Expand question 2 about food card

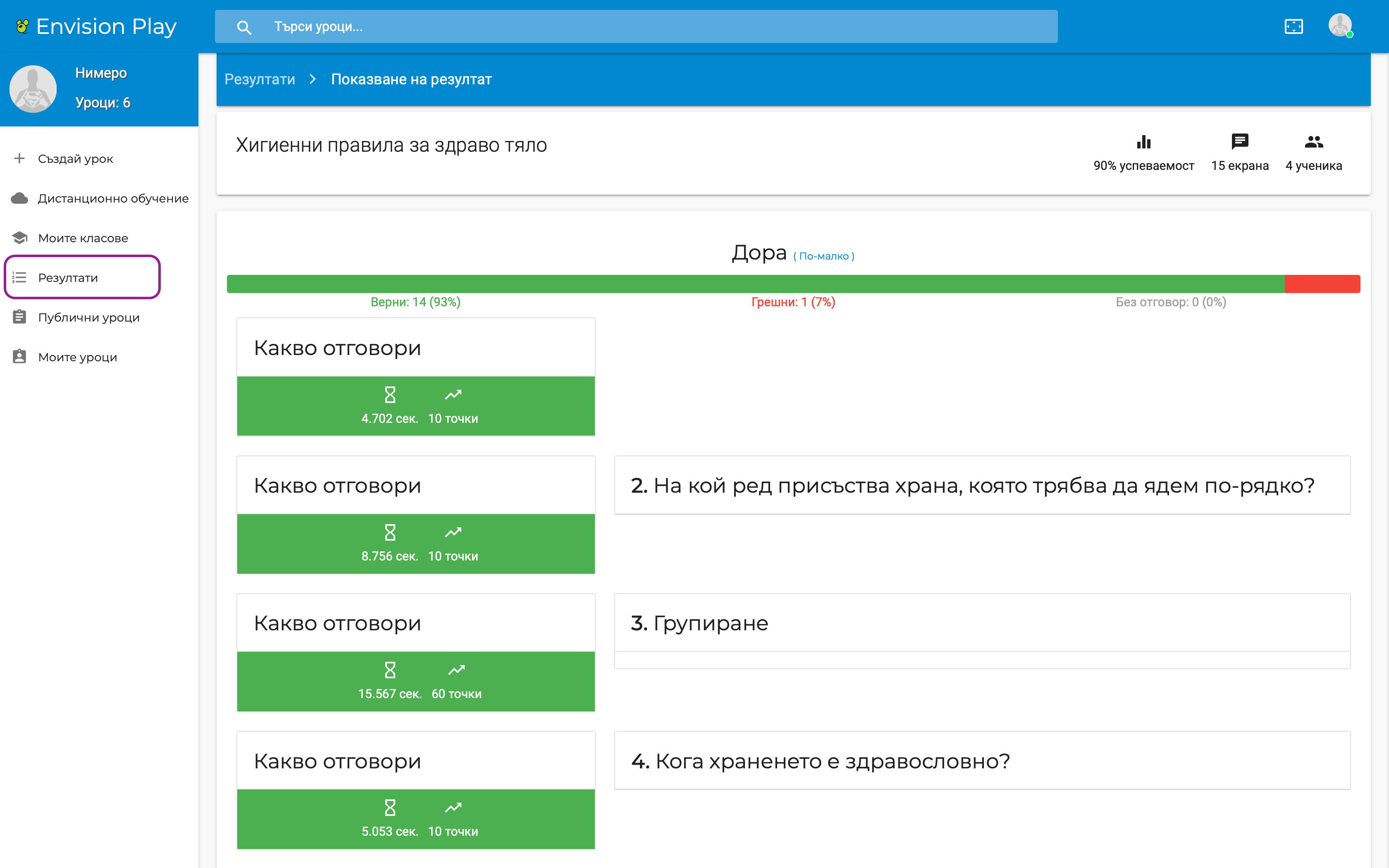(x=981, y=486)
